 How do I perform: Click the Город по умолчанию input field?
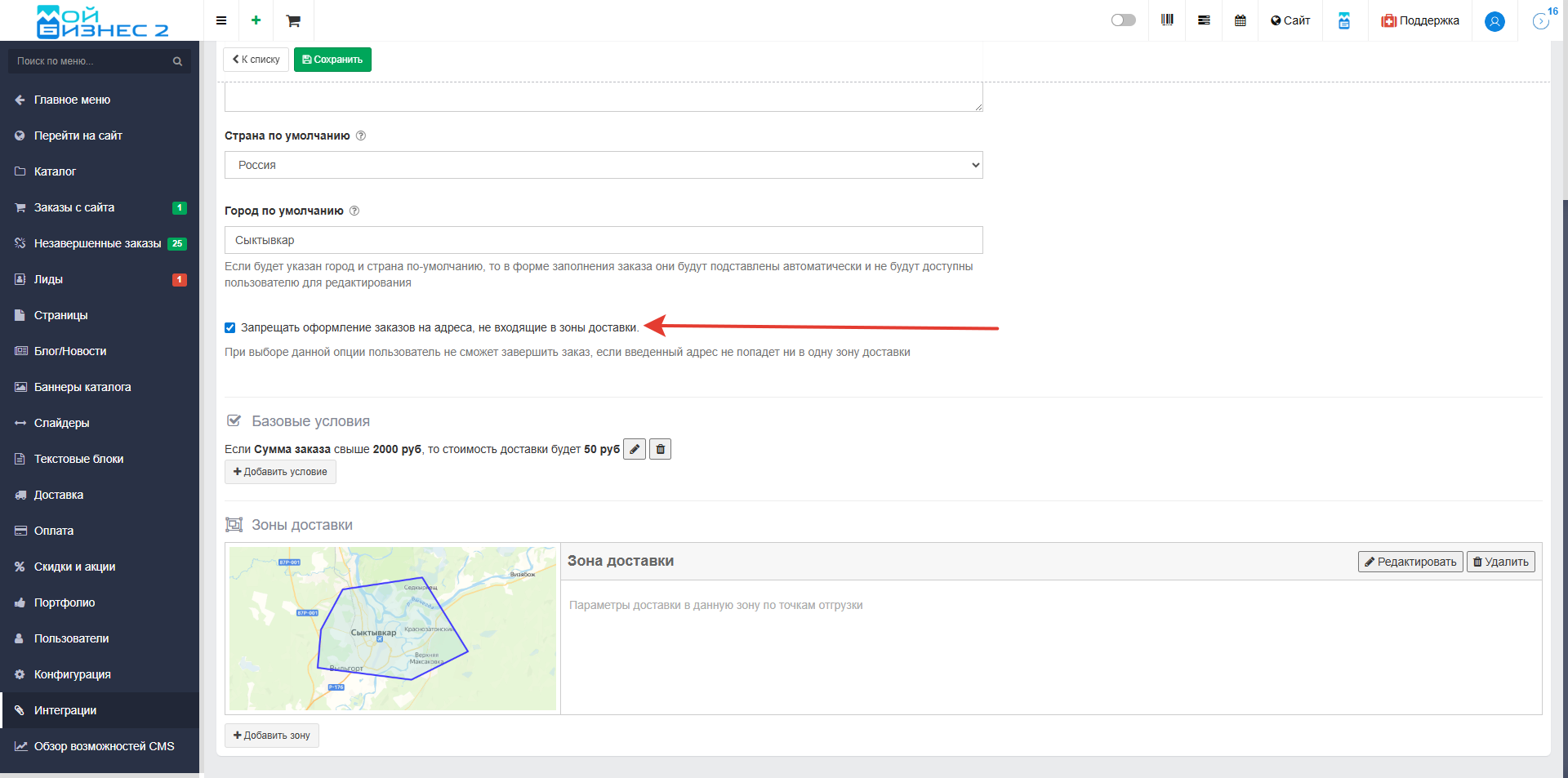[x=603, y=240]
